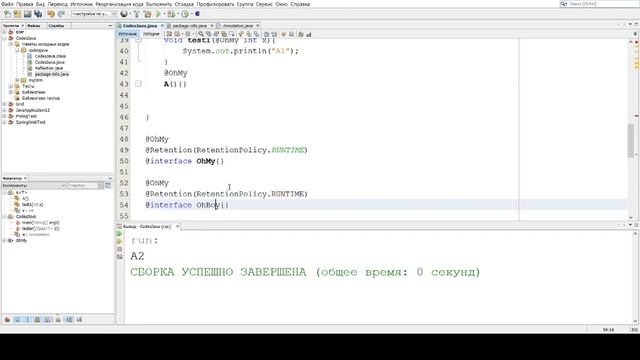
Task: Click the Redo toolbar icon
Action: click(62, 14)
